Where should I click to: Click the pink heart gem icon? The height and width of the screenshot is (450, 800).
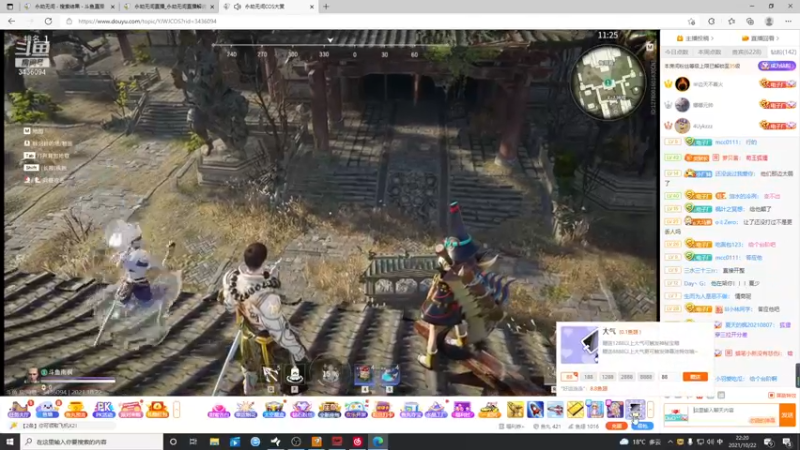tap(218, 409)
